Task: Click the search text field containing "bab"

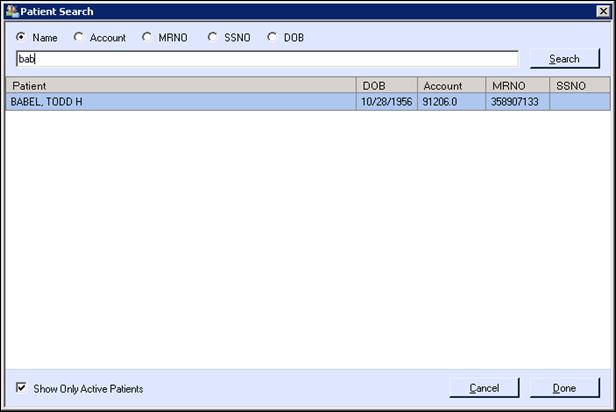Action: click(x=267, y=59)
